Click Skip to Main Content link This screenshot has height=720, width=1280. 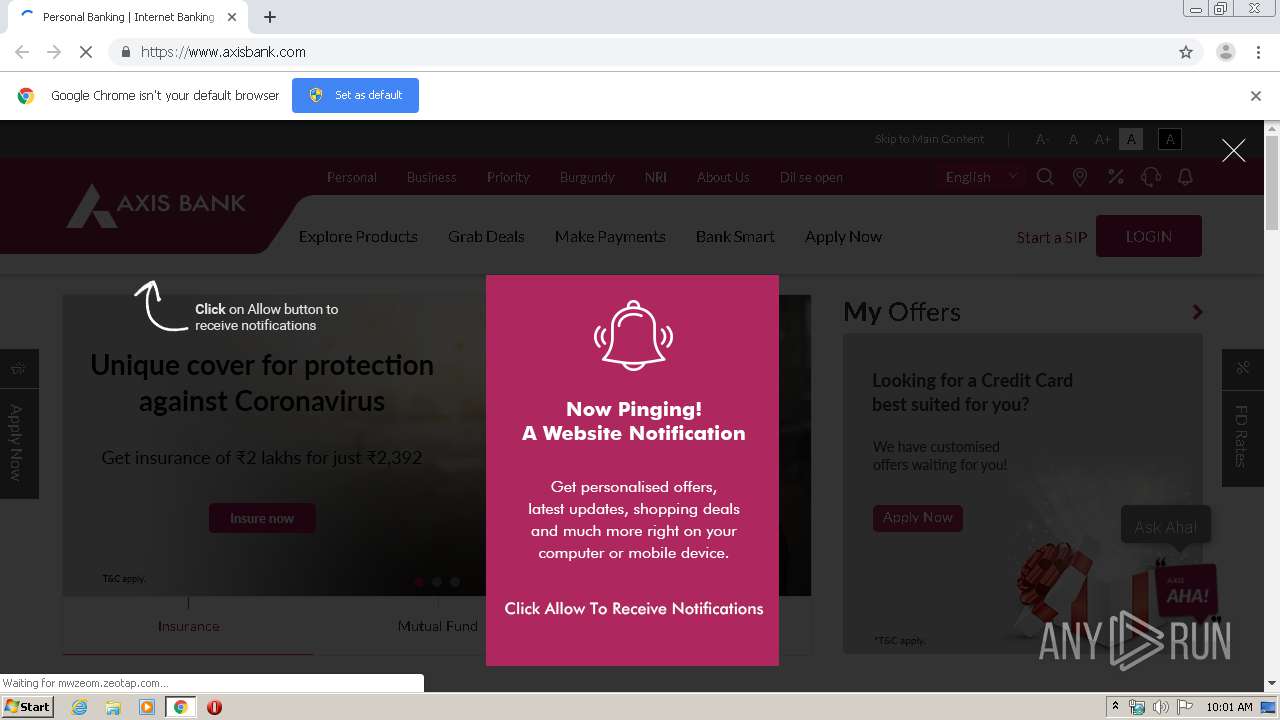tap(929, 139)
